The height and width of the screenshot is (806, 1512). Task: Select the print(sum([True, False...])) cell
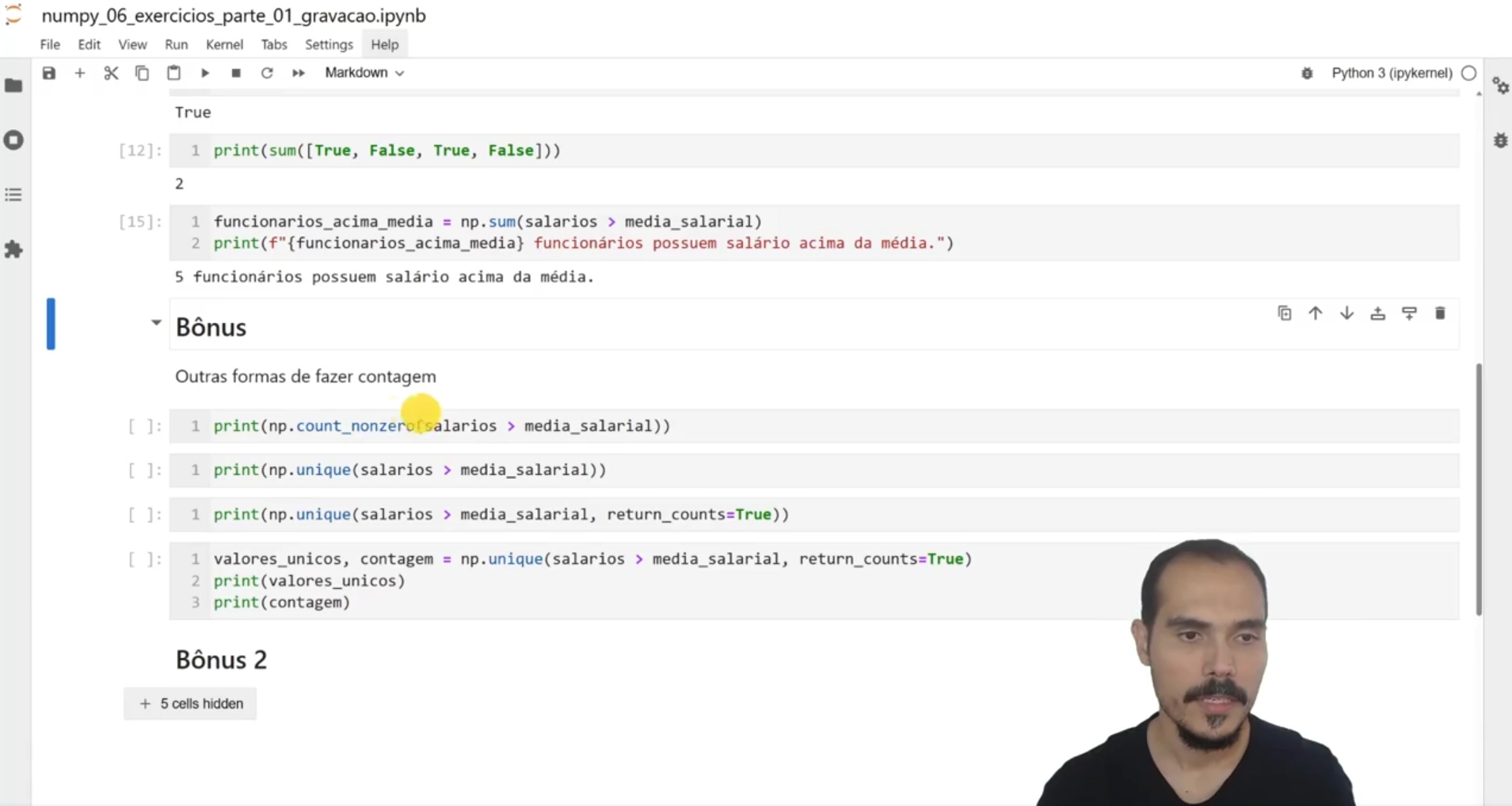(x=814, y=150)
